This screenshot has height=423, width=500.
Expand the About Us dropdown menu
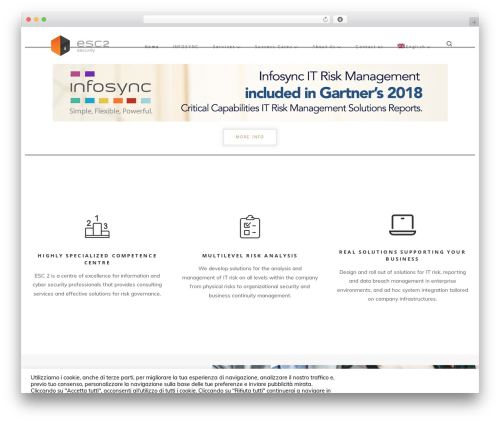(x=326, y=47)
